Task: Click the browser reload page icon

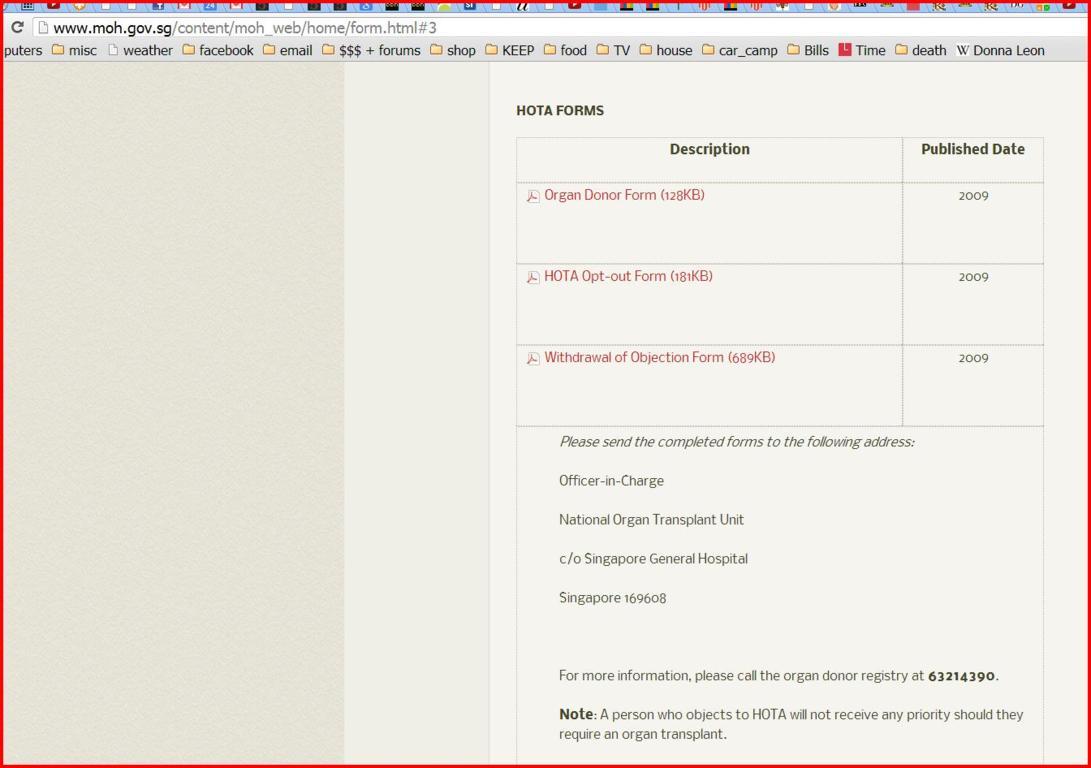Action: (16, 27)
